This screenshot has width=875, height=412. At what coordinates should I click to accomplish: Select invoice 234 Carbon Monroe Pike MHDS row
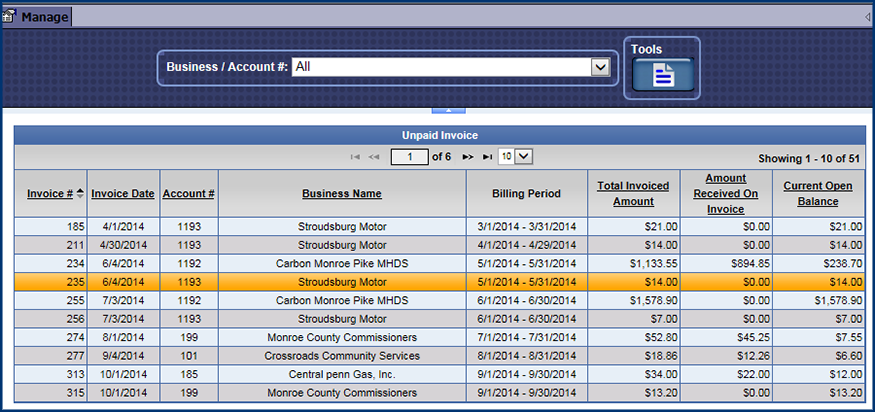coord(341,263)
